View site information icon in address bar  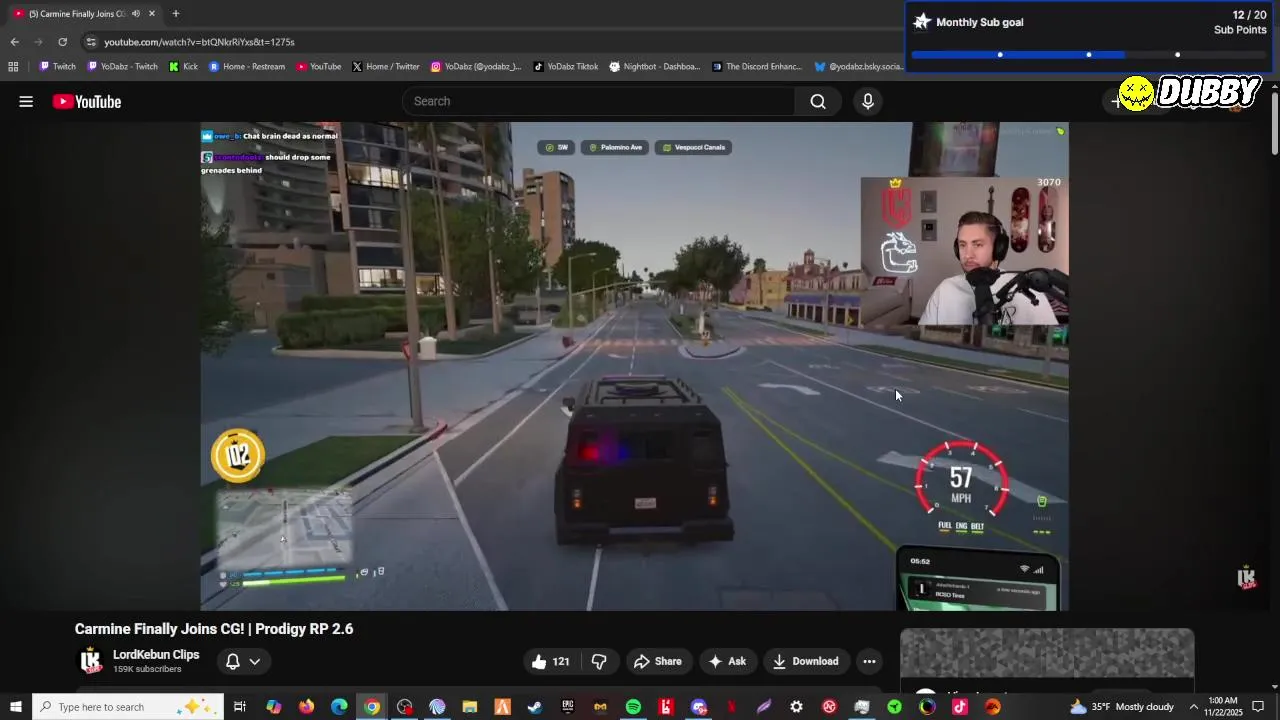point(91,42)
